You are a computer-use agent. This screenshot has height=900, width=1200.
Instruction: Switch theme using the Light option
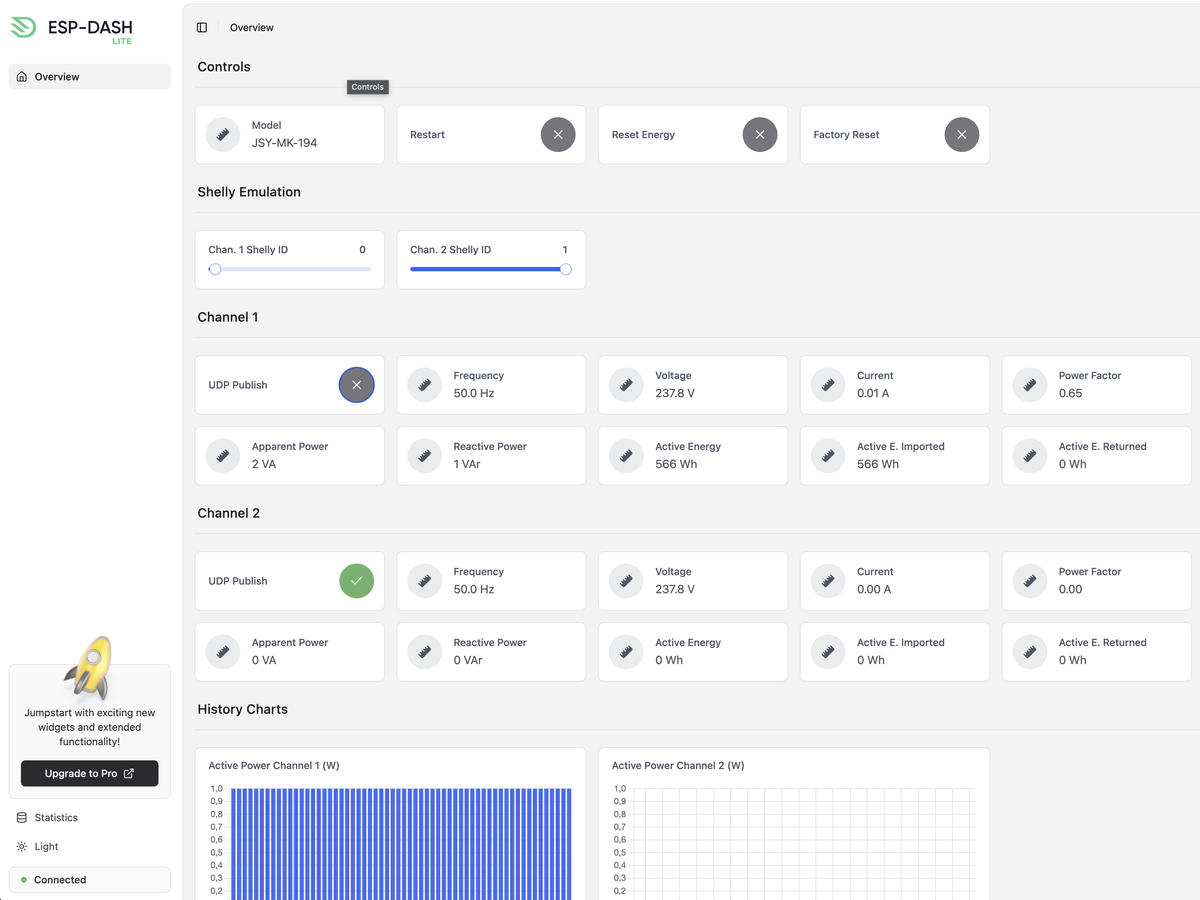pyautogui.click(x=90, y=847)
